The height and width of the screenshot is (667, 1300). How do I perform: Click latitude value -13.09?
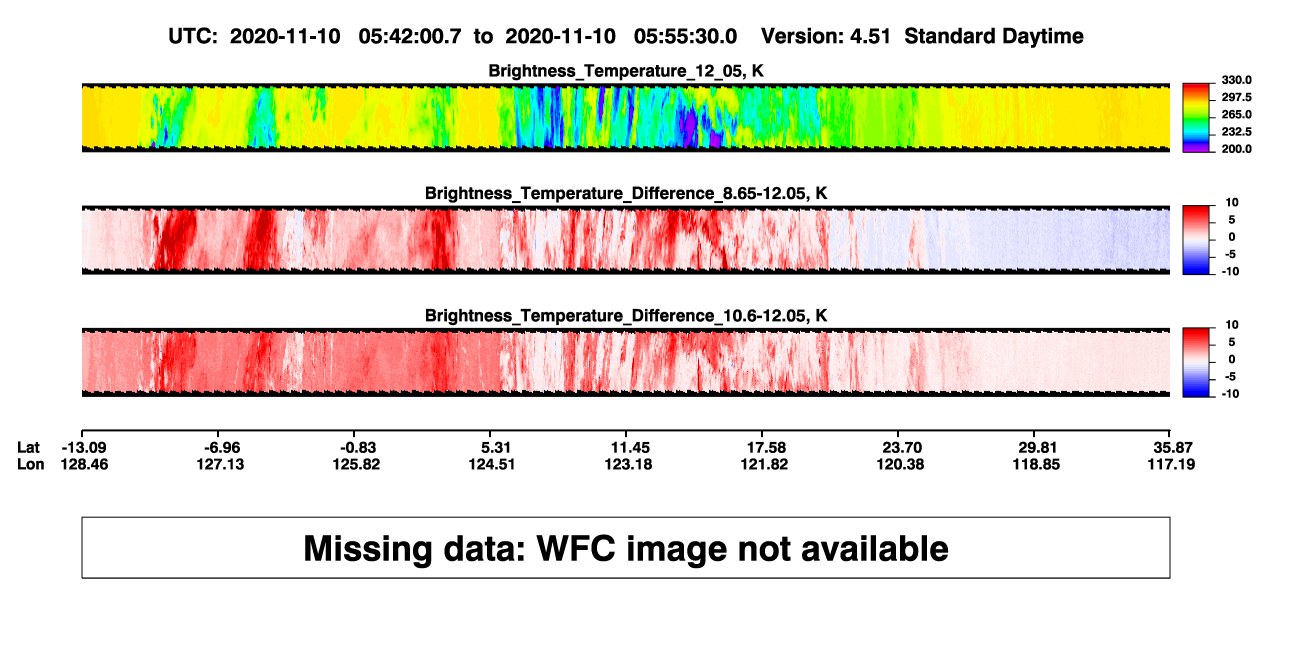pos(82,447)
